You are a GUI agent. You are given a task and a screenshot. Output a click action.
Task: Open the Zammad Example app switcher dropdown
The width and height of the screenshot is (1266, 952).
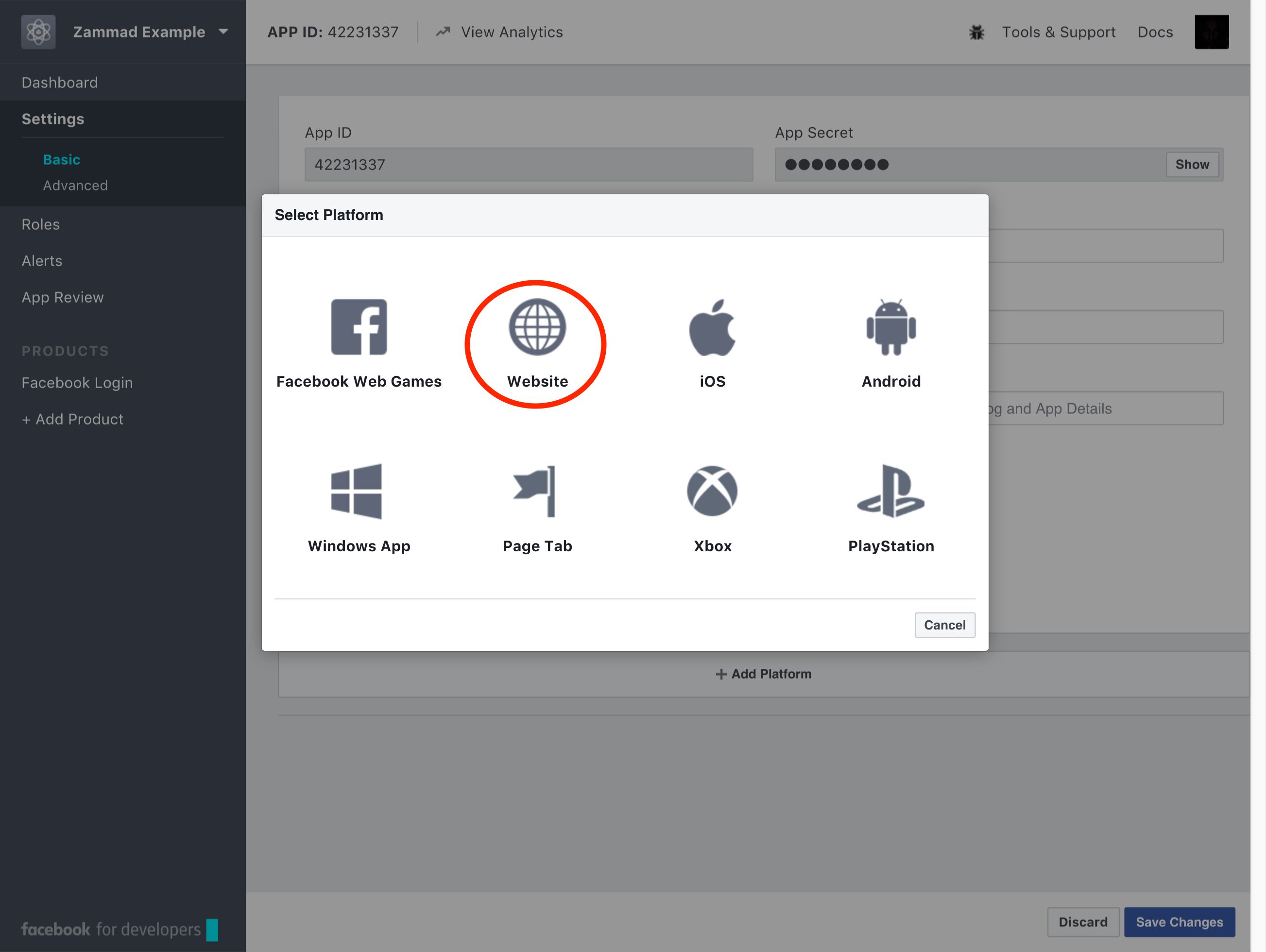(223, 32)
